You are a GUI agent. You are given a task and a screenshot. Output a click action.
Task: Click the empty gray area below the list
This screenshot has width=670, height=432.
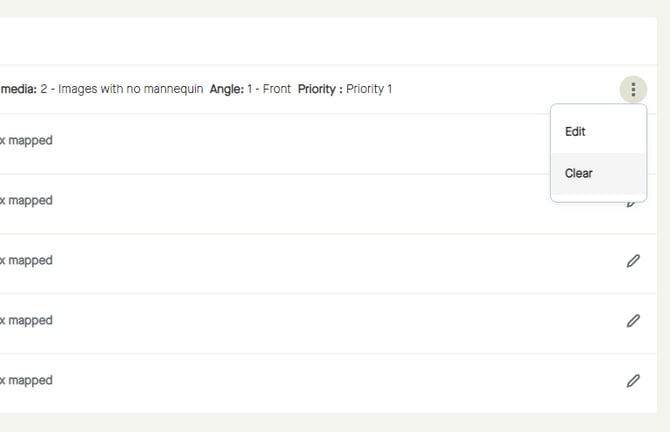(x=300, y=422)
